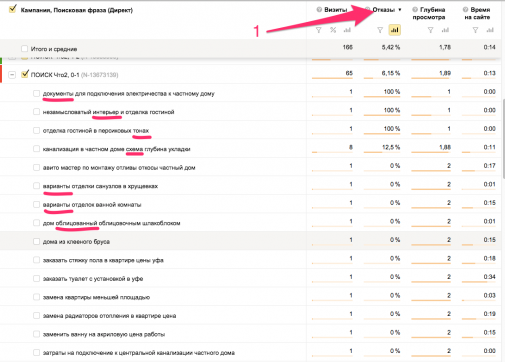Click the bar chart icon under Визиты
Image resolution: width=505 pixels, height=362 pixels.
[347, 30]
